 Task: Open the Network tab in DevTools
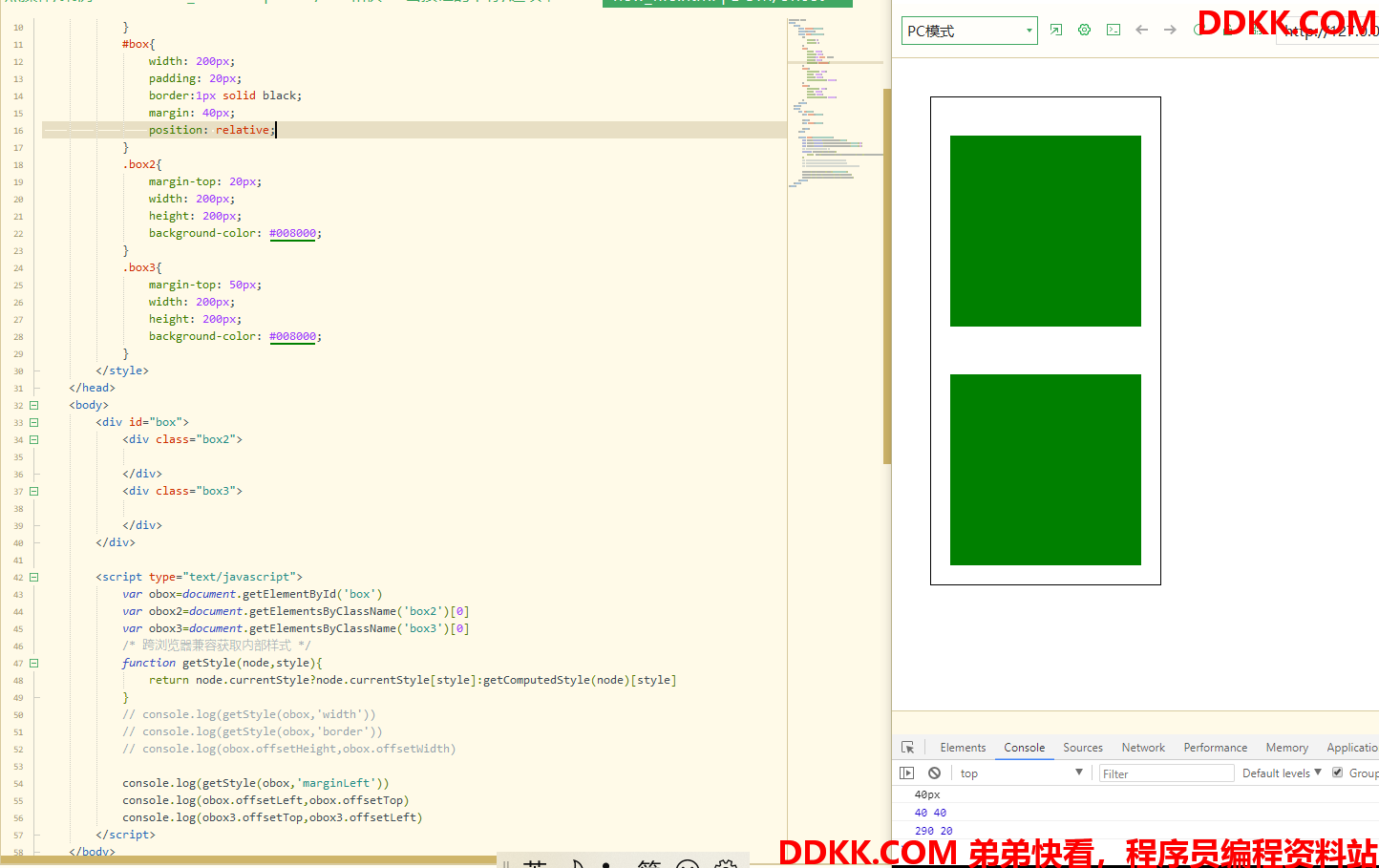pyautogui.click(x=1143, y=748)
